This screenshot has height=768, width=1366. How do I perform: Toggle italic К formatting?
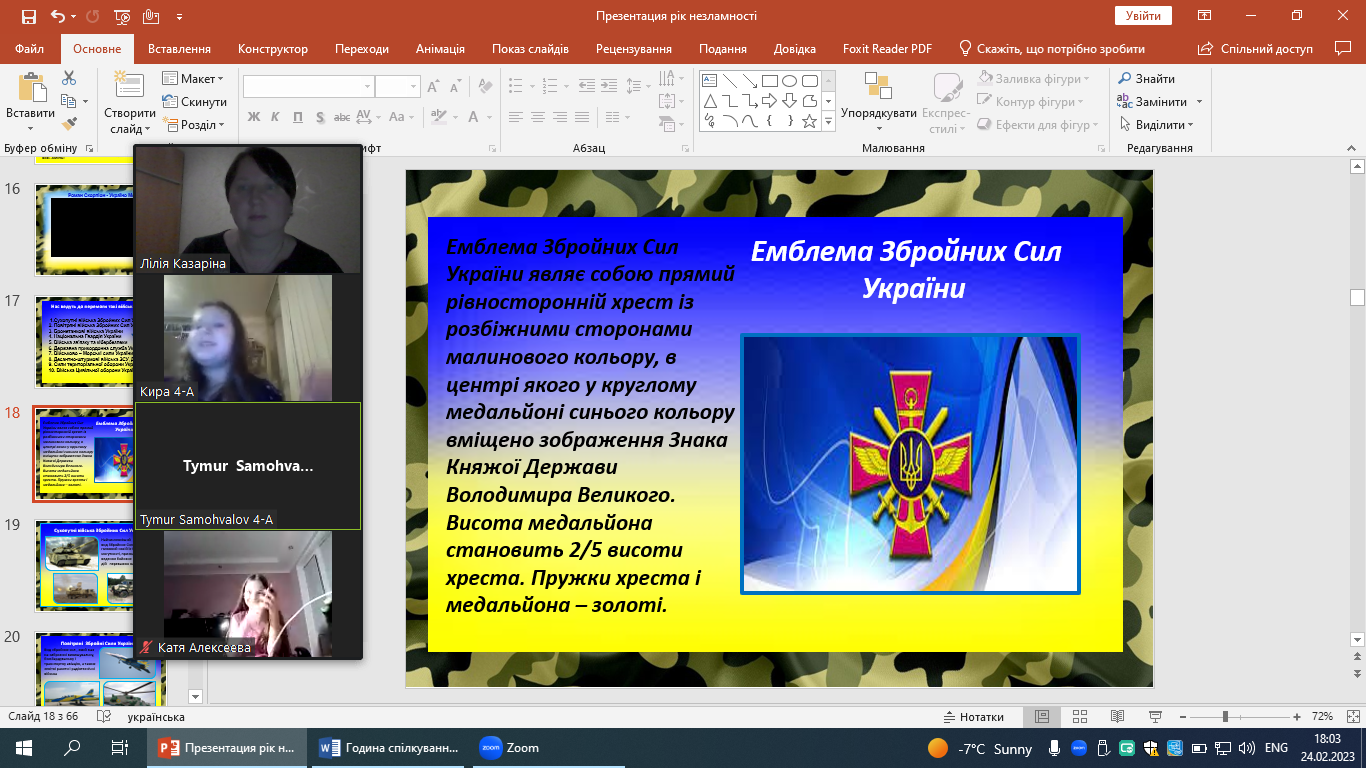(x=275, y=117)
